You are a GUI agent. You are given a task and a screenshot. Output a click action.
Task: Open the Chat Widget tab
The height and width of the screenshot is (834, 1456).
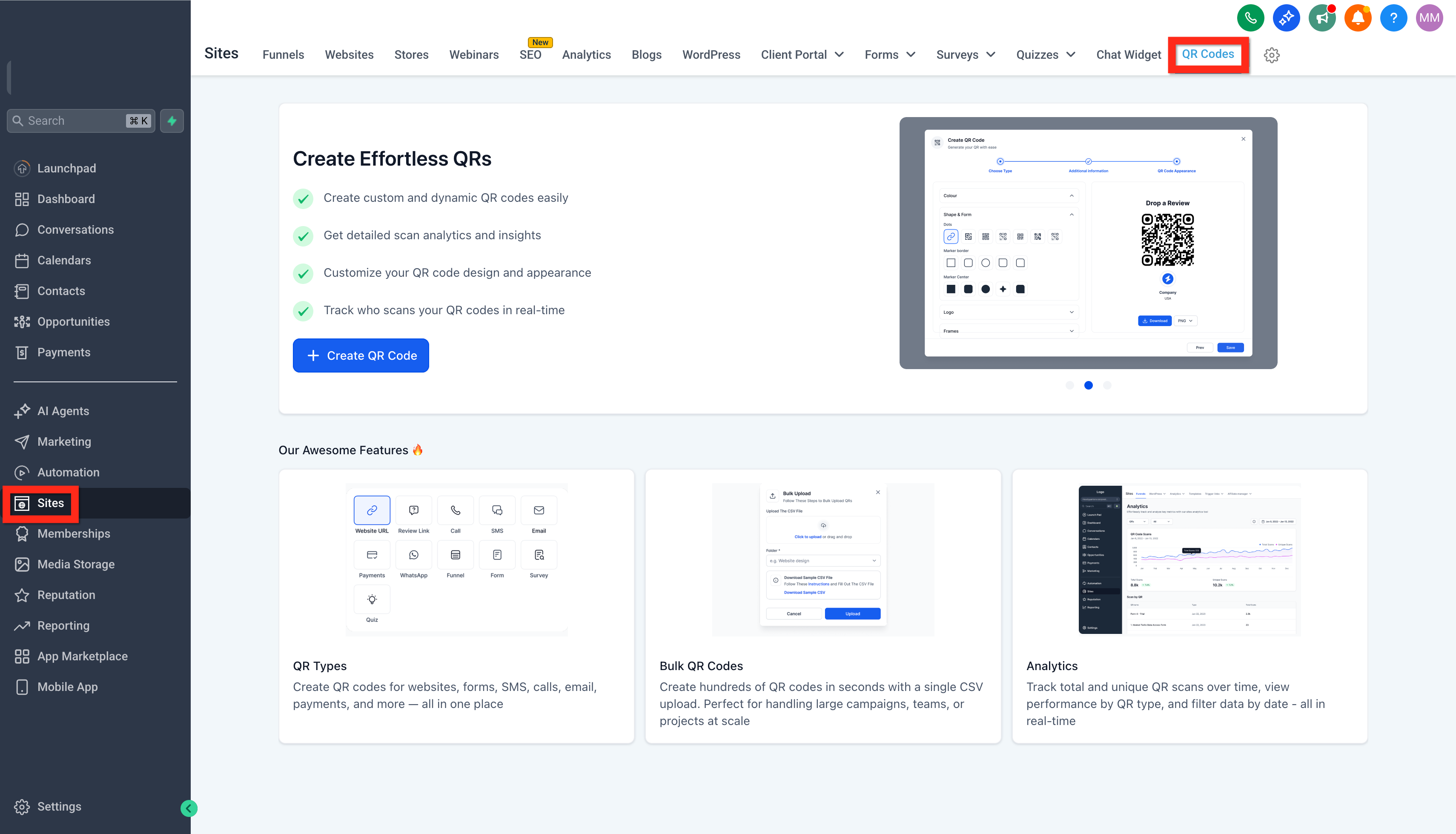tap(1128, 55)
